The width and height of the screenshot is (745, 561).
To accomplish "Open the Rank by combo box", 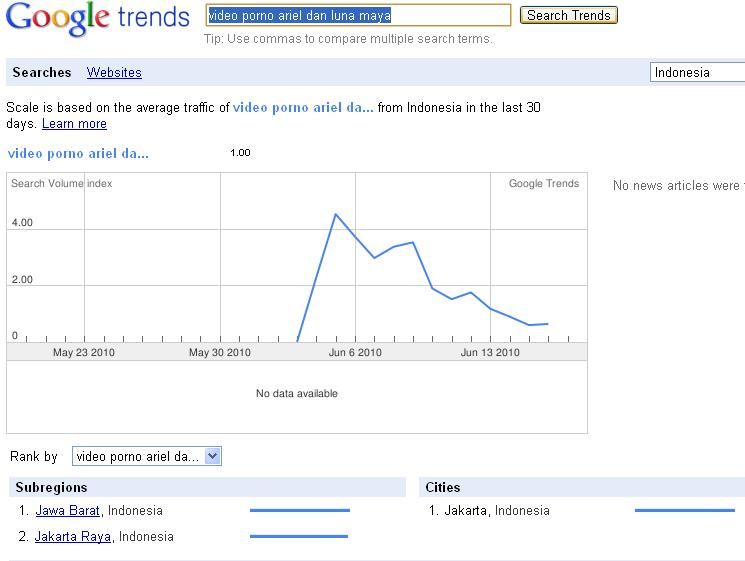I will (x=147, y=456).
